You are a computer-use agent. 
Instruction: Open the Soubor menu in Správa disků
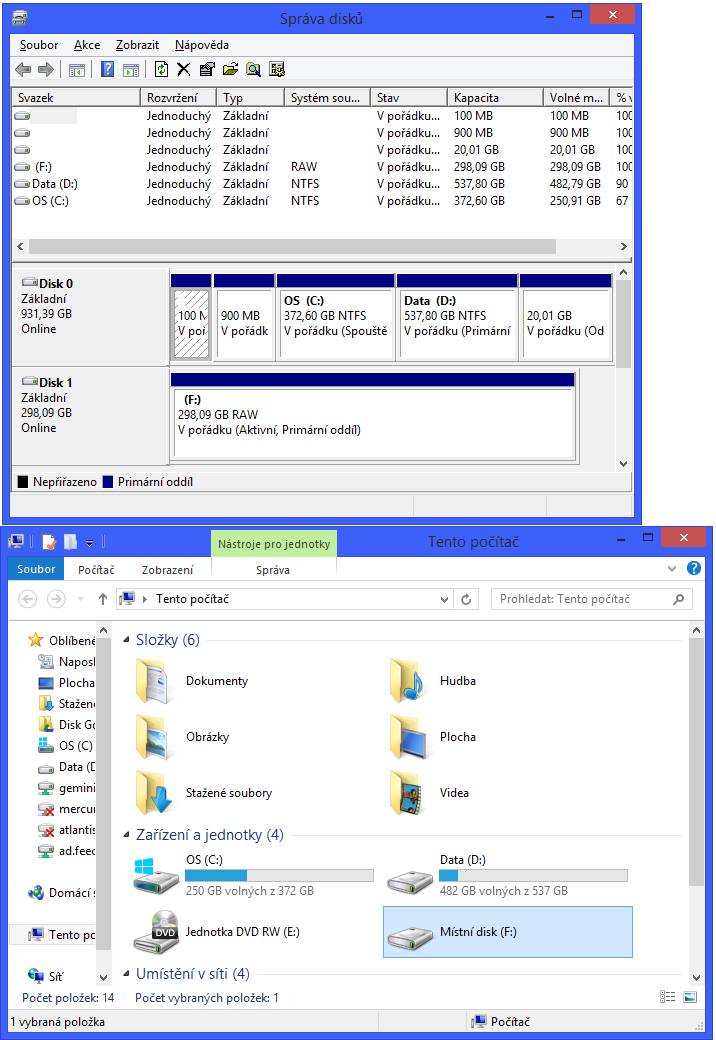point(38,45)
